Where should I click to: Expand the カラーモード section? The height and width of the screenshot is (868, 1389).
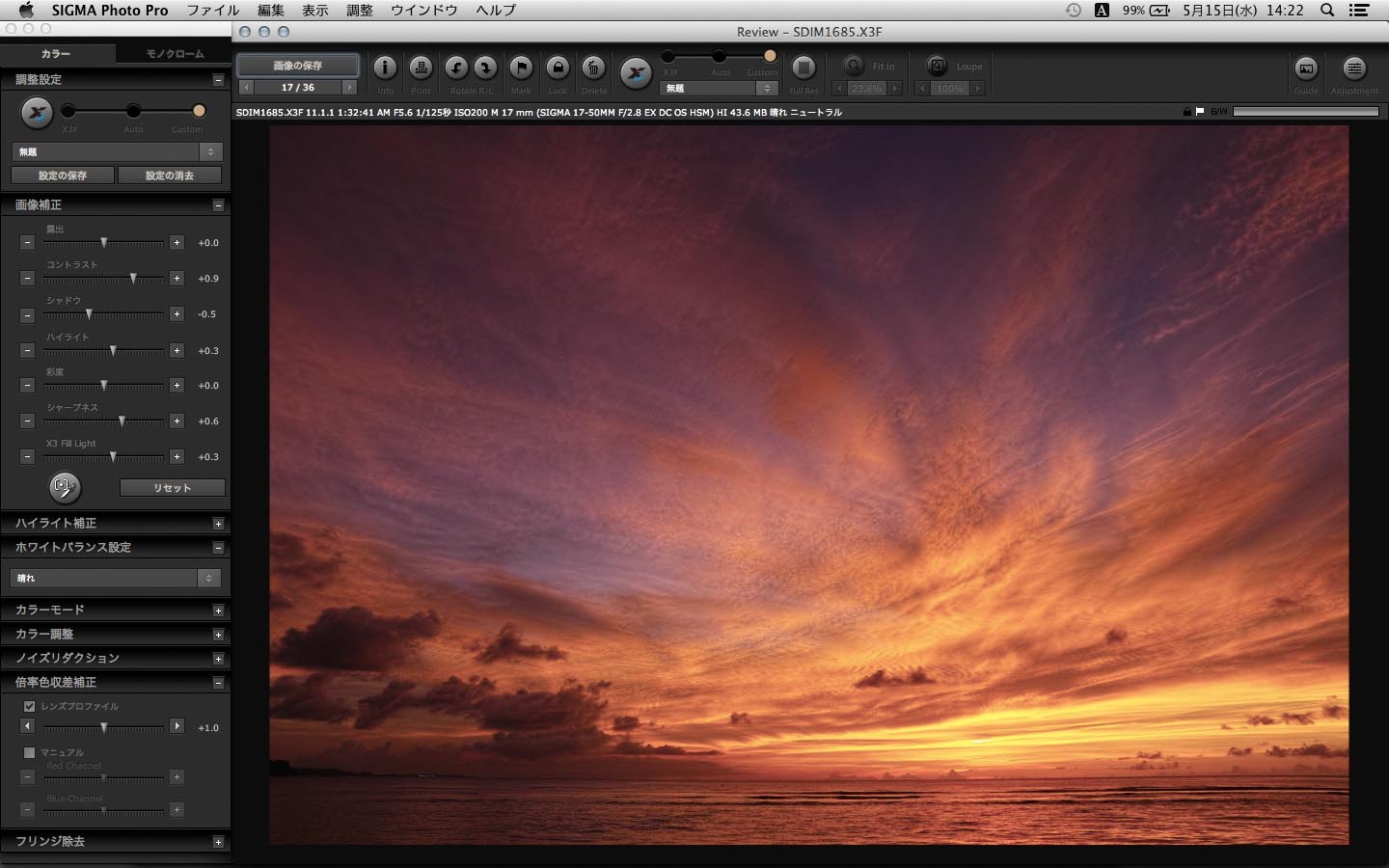218,610
